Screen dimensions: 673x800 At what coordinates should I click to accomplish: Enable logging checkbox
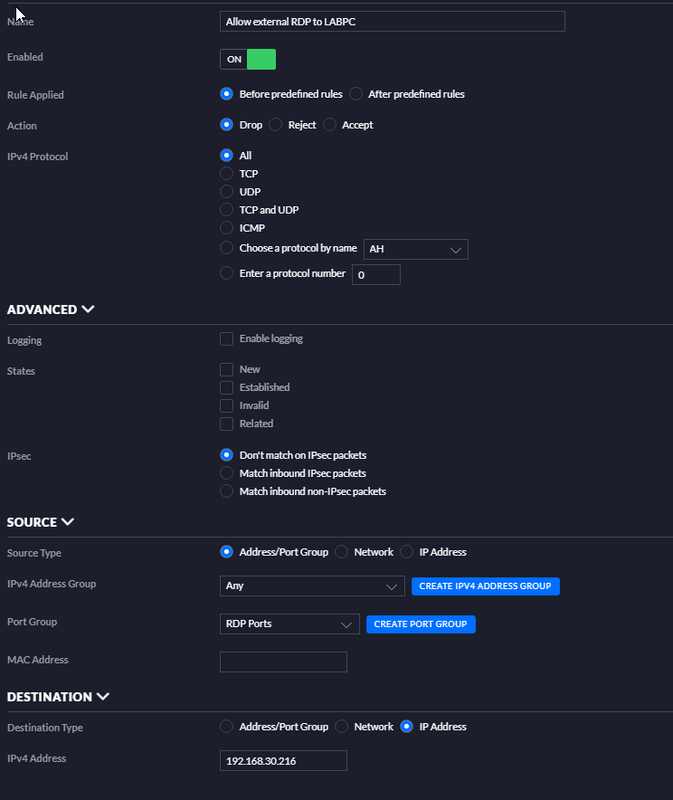(226, 339)
